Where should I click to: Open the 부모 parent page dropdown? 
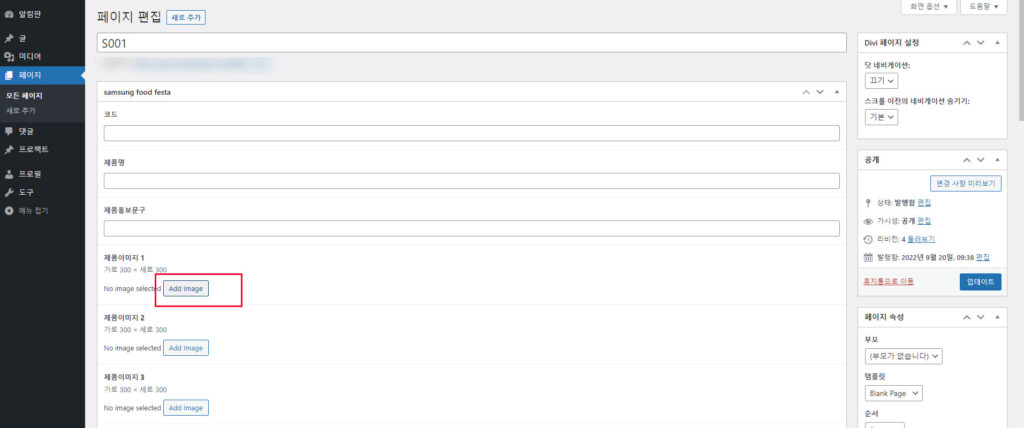[903, 356]
